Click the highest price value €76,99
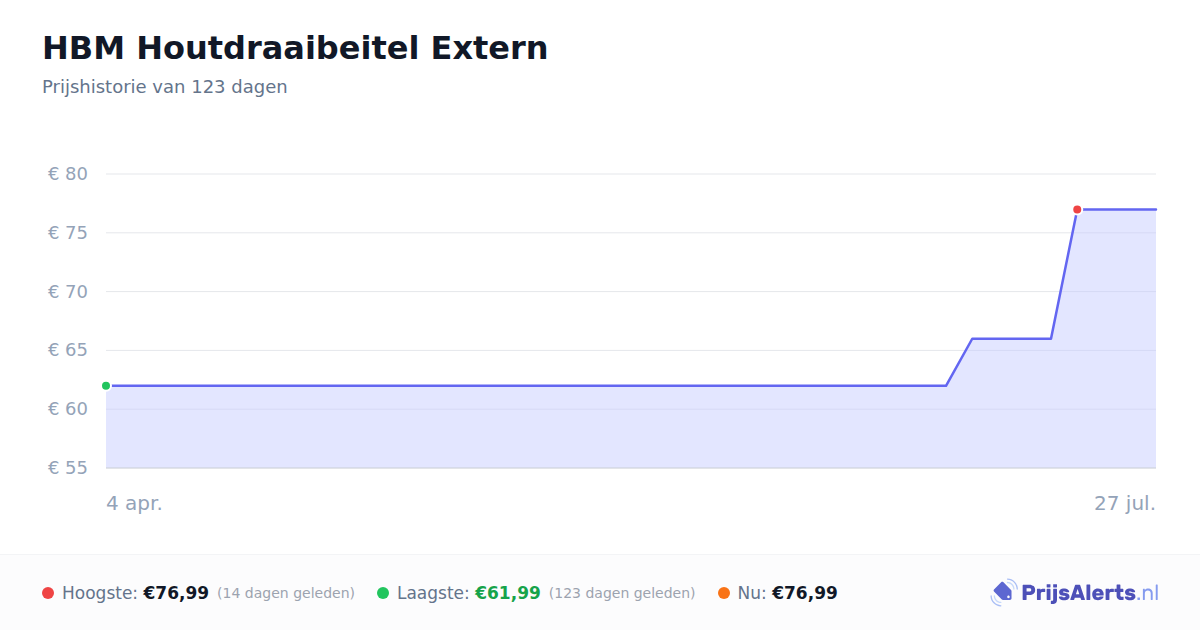Image resolution: width=1200 pixels, height=630 pixels. tap(176, 593)
